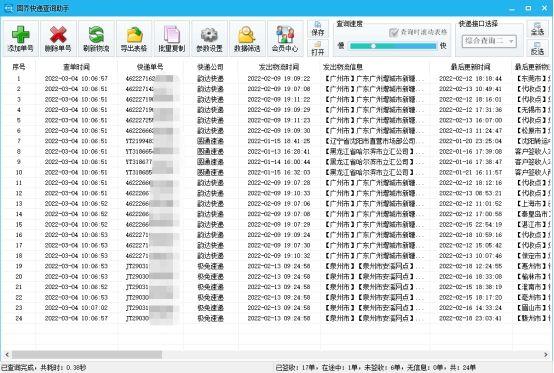Click the 保存 save button
The image size is (554, 373).
coord(318,29)
